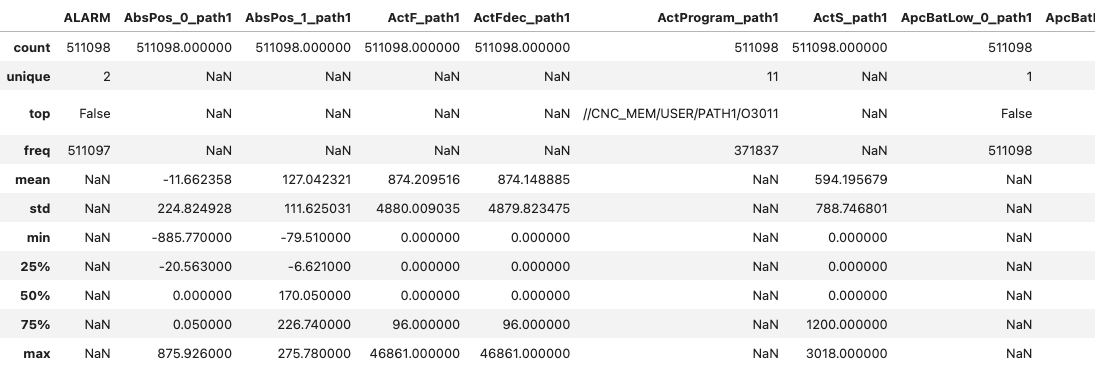Click the AbsPos_1_path1 column header

[x=298, y=17]
